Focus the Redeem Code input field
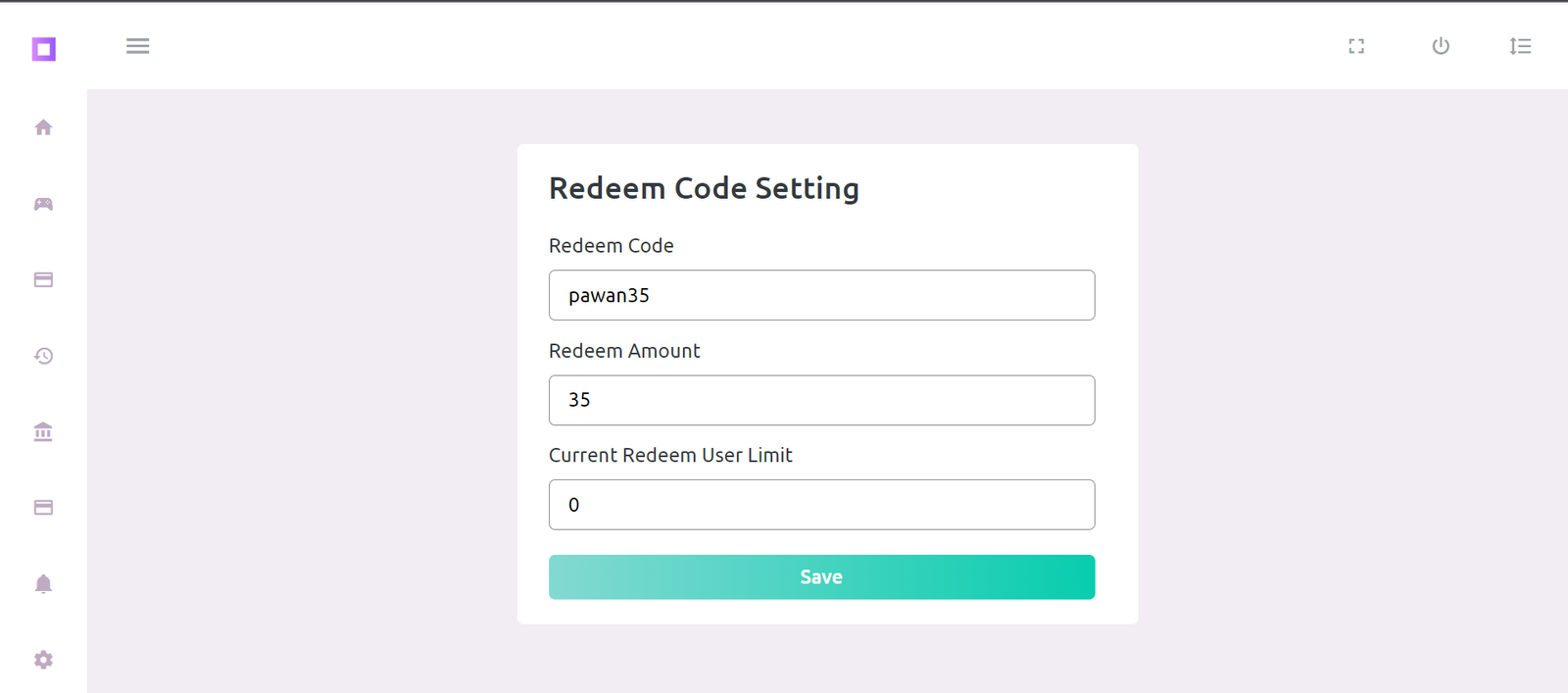 click(821, 295)
